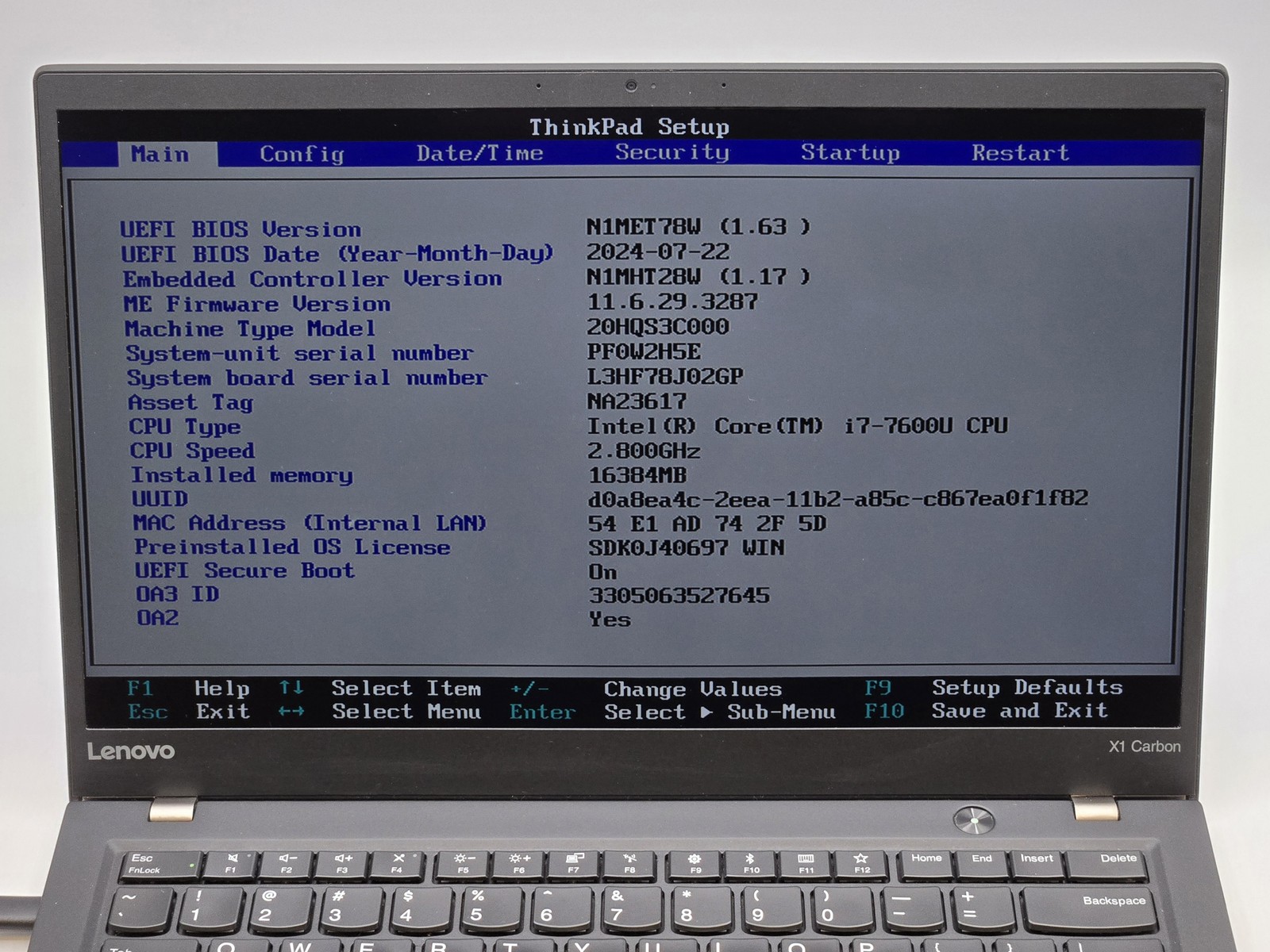Click System board serial number label
Viewport: 1270px width, 952px height.
[307, 378]
